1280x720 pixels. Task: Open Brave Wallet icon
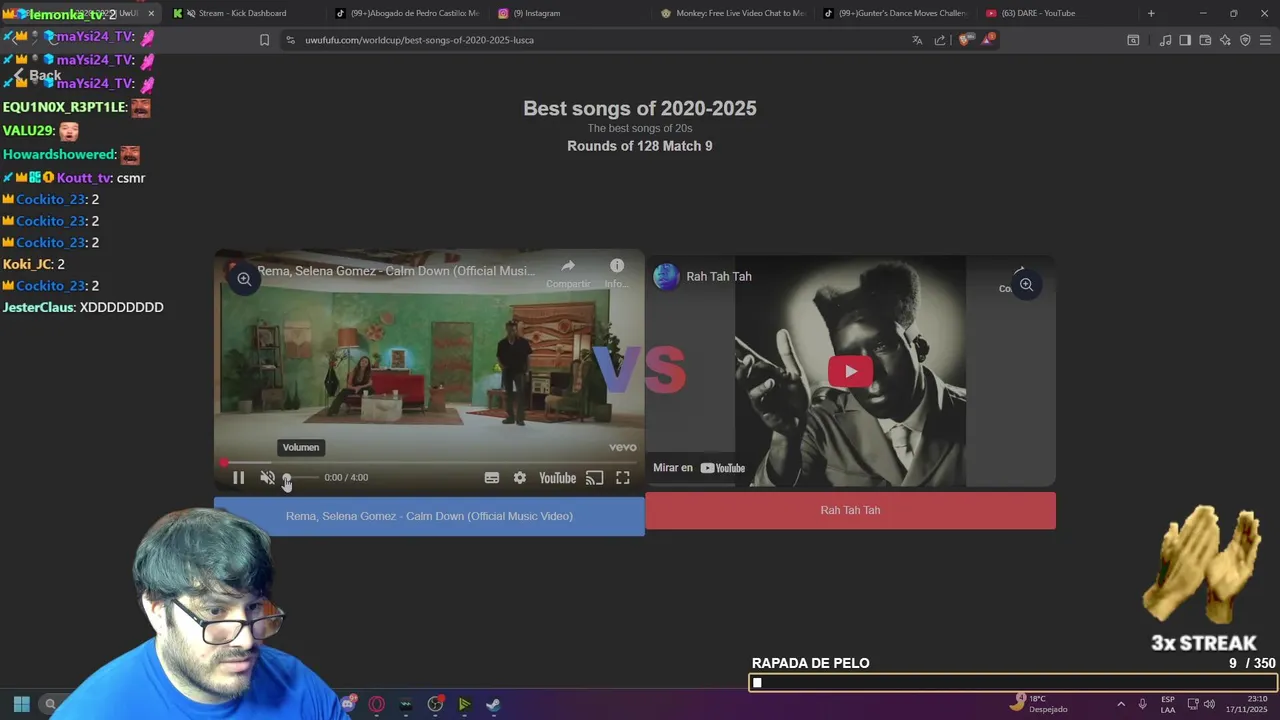[x=1205, y=40]
